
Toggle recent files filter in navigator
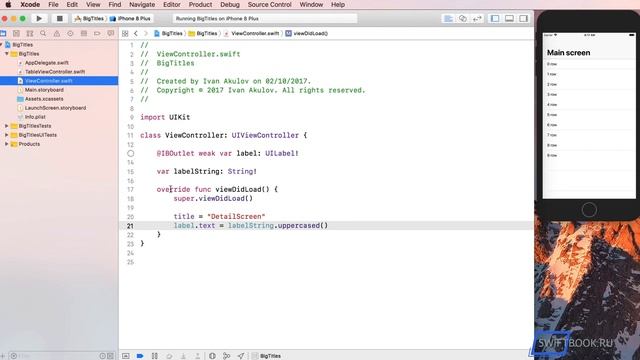click(102, 356)
